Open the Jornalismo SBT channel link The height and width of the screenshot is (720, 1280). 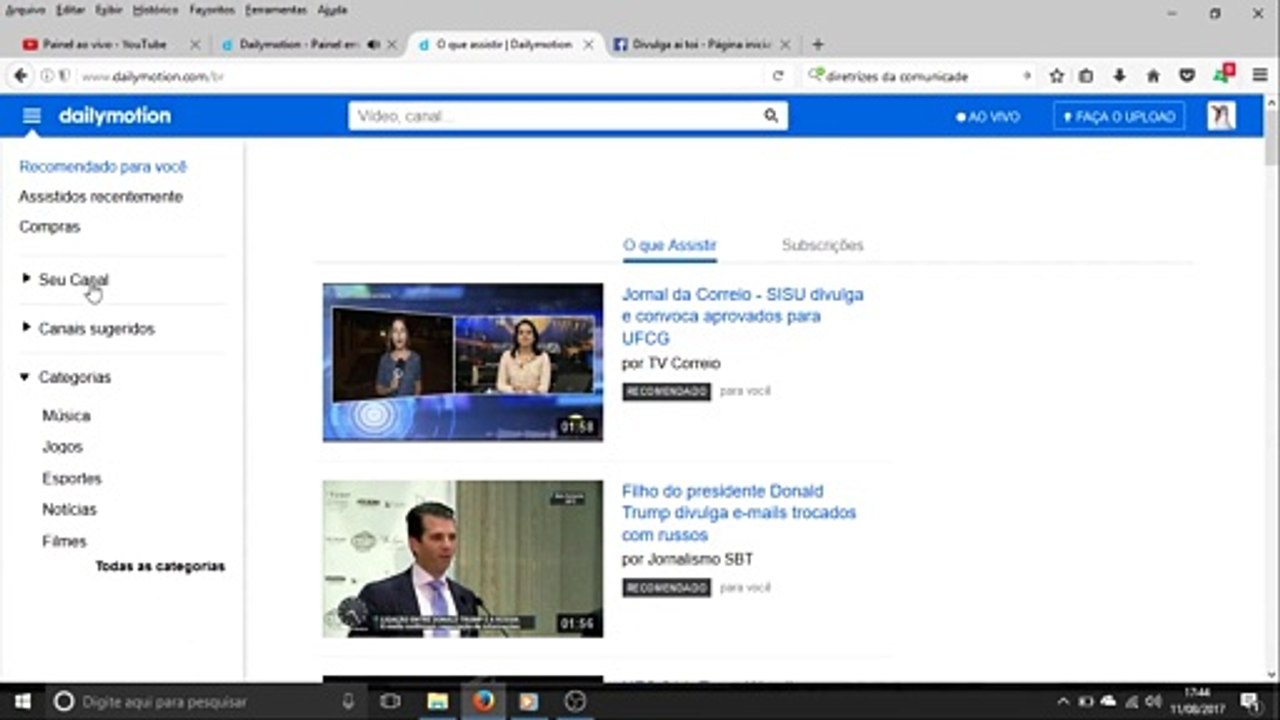(700, 559)
